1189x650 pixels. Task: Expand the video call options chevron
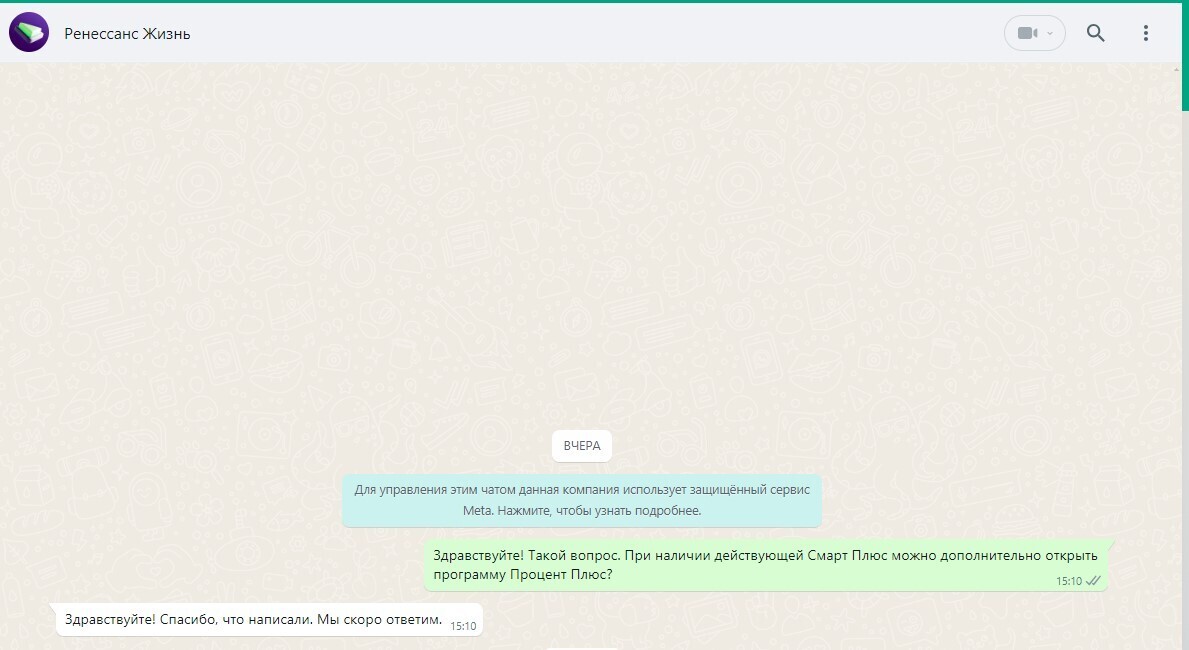coord(1050,34)
